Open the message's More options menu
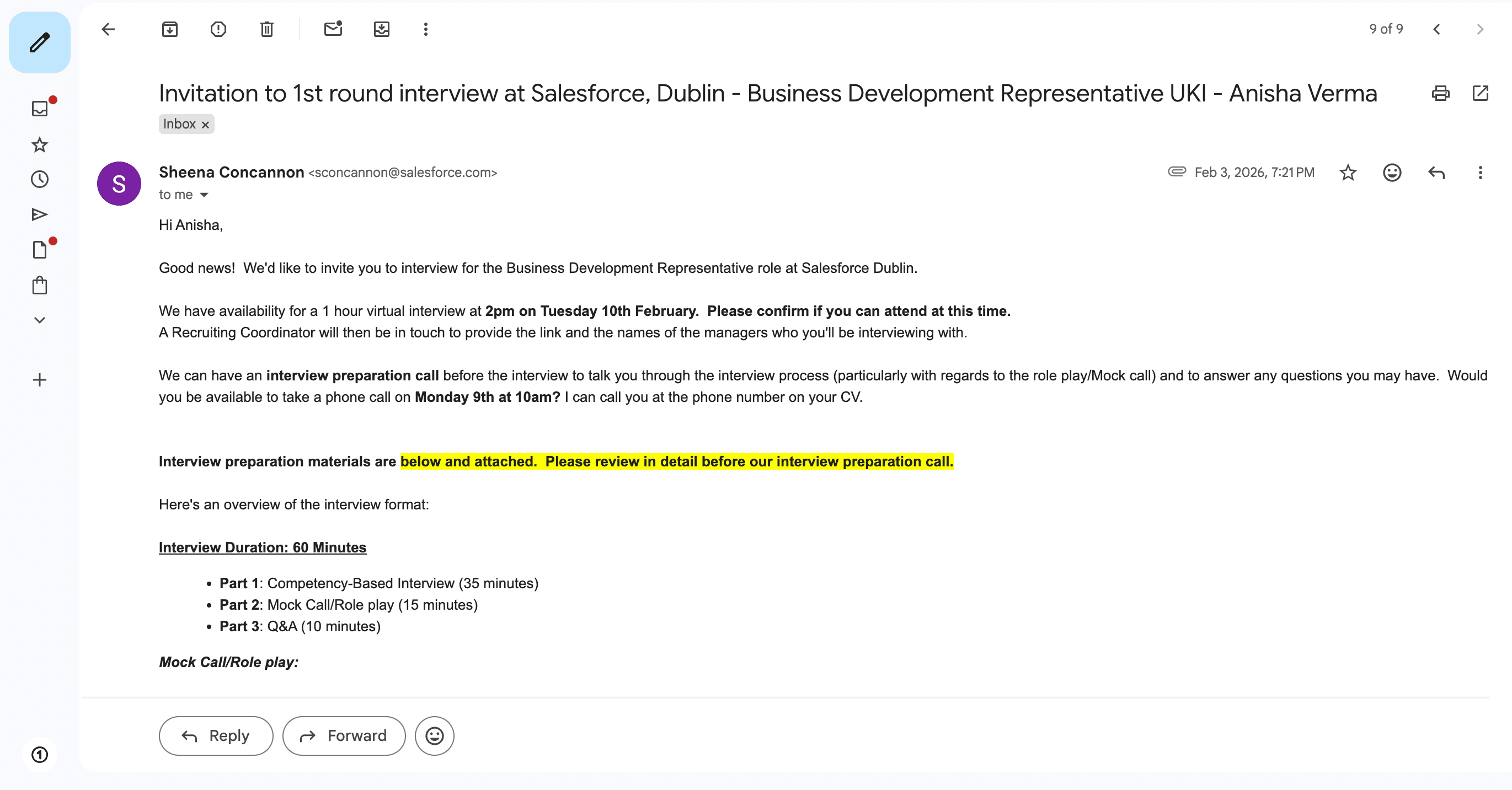This screenshot has width=1512, height=790. [1479, 173]
